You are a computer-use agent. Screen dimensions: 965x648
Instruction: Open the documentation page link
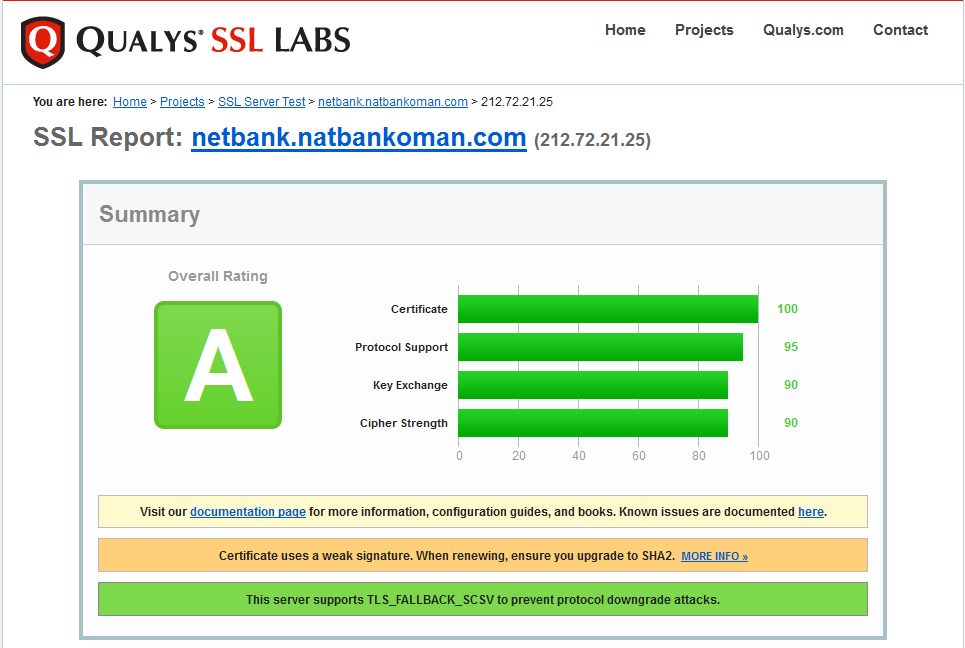click(x=248, y=512)
